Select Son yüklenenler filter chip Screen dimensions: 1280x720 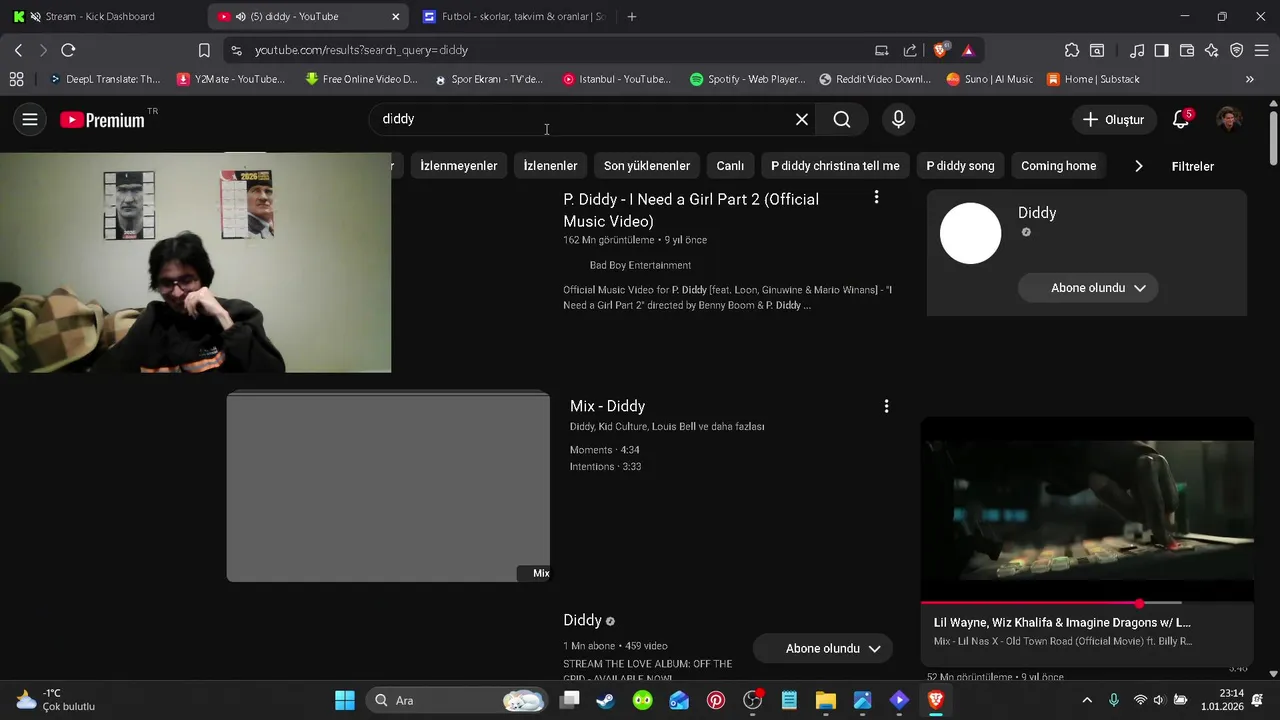pyautogui.click(x=647, y=166)
